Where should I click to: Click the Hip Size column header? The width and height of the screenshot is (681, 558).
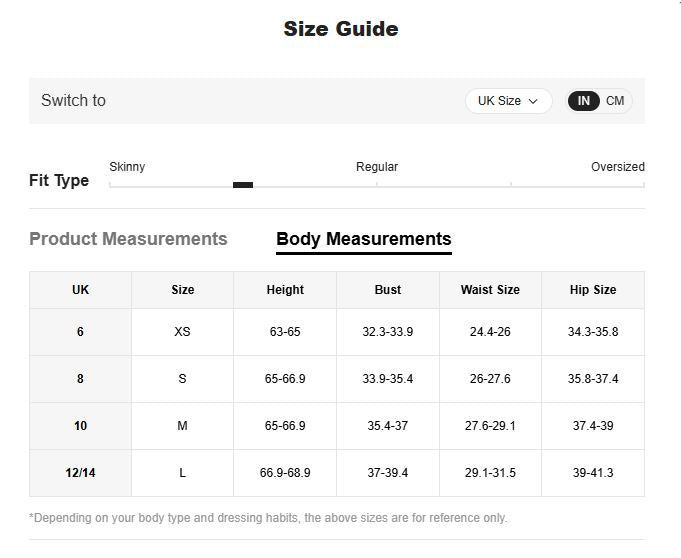pos(593,290)
